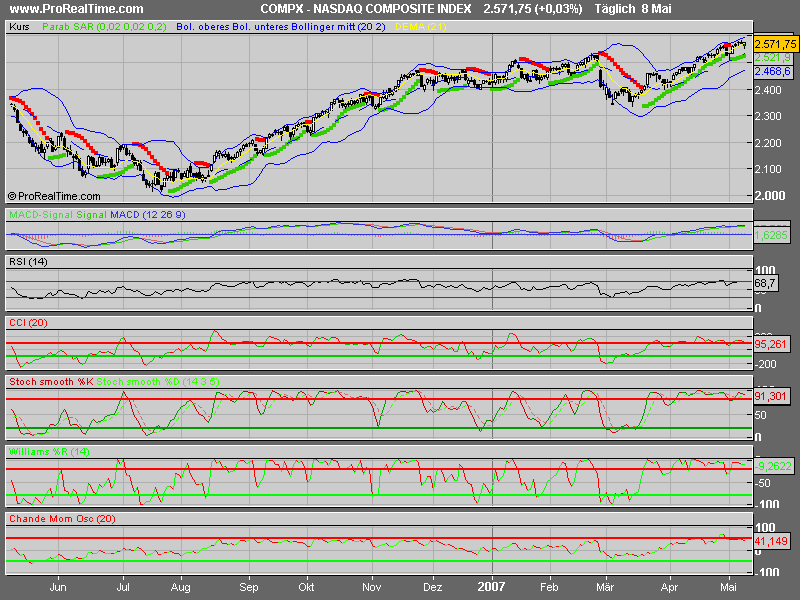Click the green 2.521,9 value tag

tap(772, 58)
